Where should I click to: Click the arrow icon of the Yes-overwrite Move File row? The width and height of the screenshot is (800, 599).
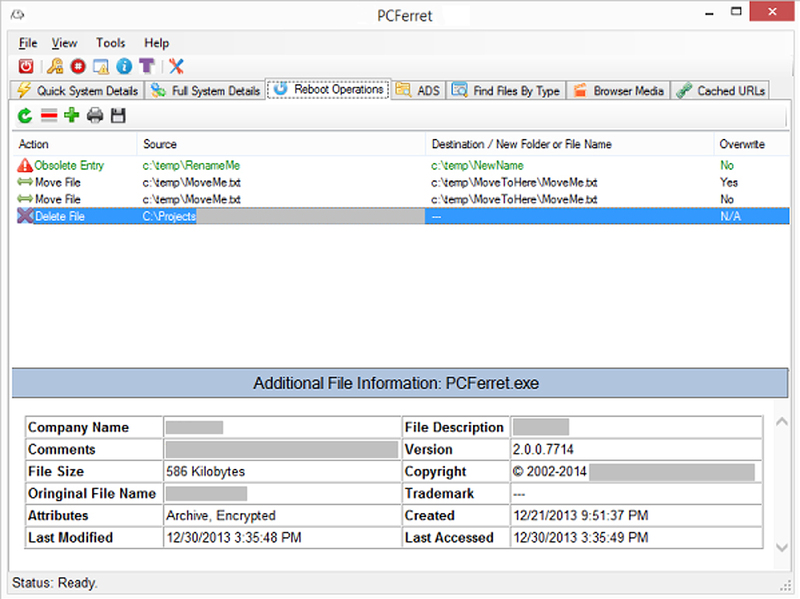click(x=25, y=182)
